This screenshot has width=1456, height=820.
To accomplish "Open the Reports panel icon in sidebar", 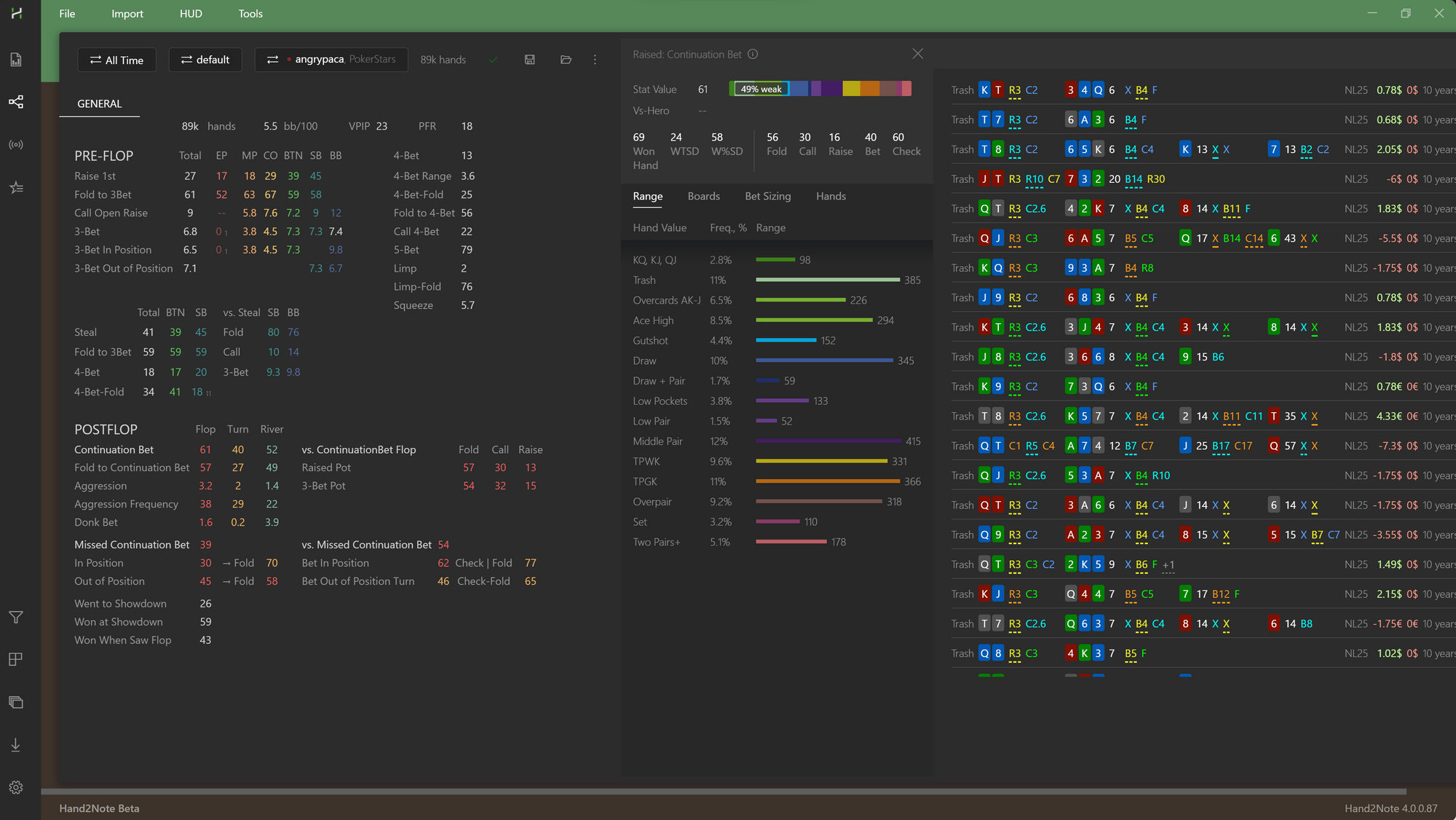I will point(15,60).
